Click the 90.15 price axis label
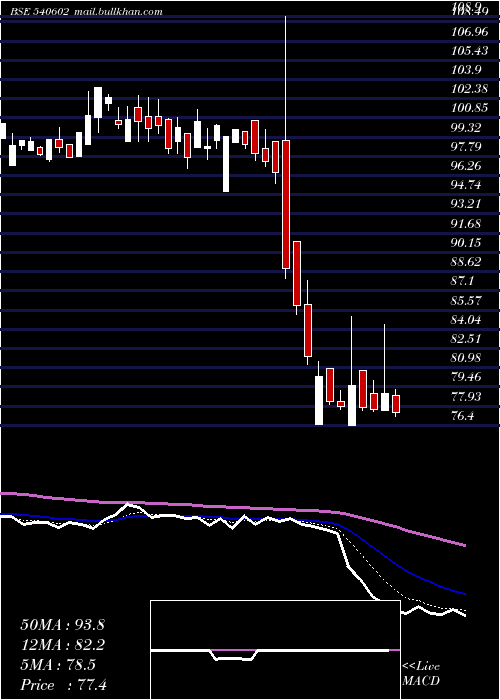The image size is (500, 700). click(466, 243)
